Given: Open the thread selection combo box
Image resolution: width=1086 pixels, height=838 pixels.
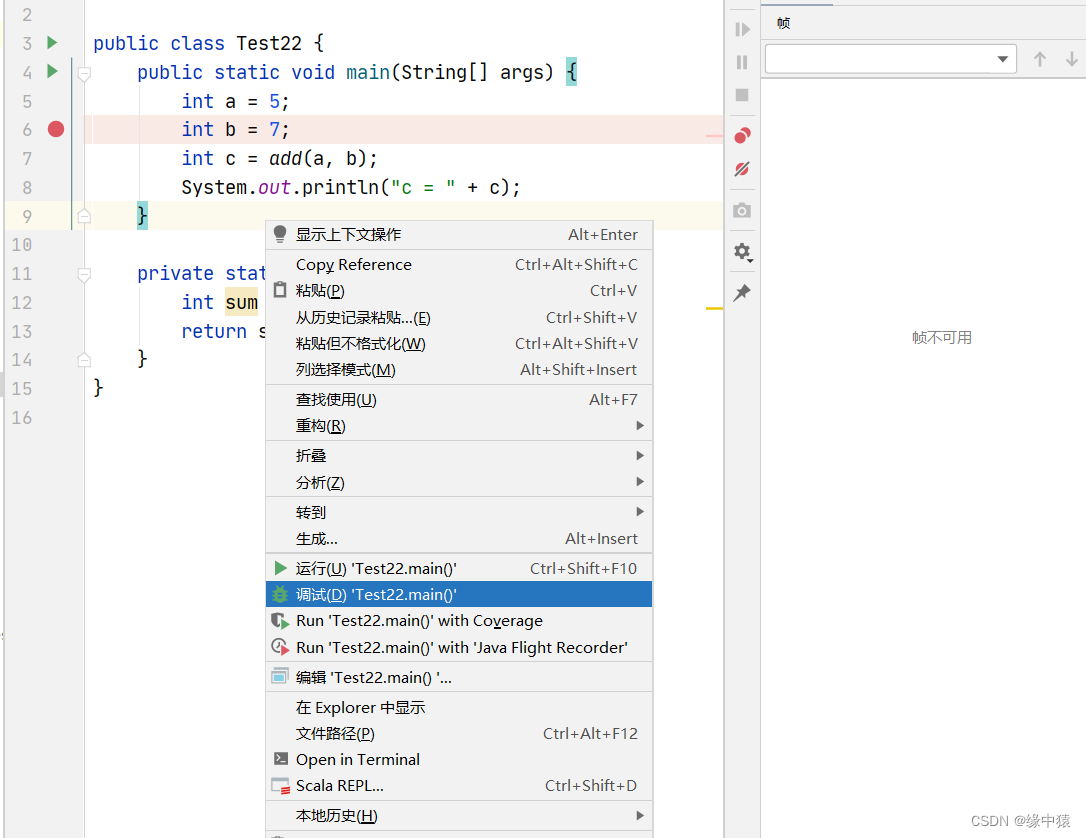Looking at the screenshot, I should tap(890, 59).
